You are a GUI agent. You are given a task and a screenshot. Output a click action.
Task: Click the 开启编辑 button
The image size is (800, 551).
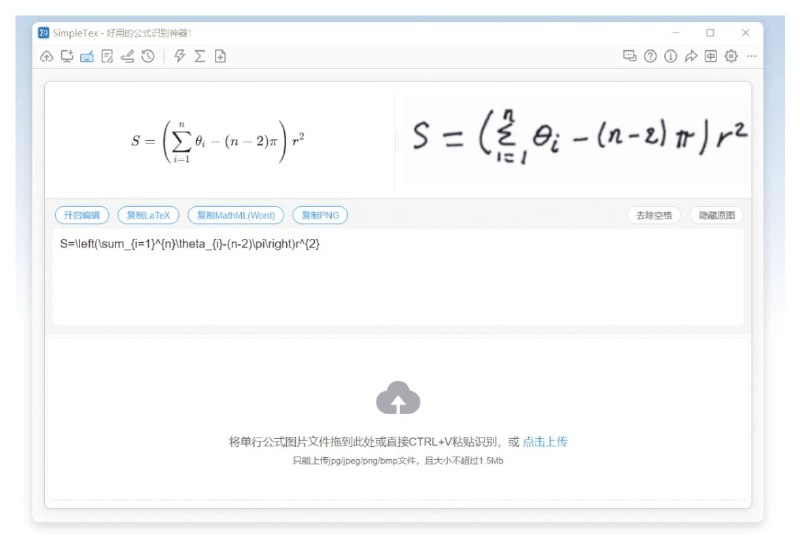click(x=82, y=215)
